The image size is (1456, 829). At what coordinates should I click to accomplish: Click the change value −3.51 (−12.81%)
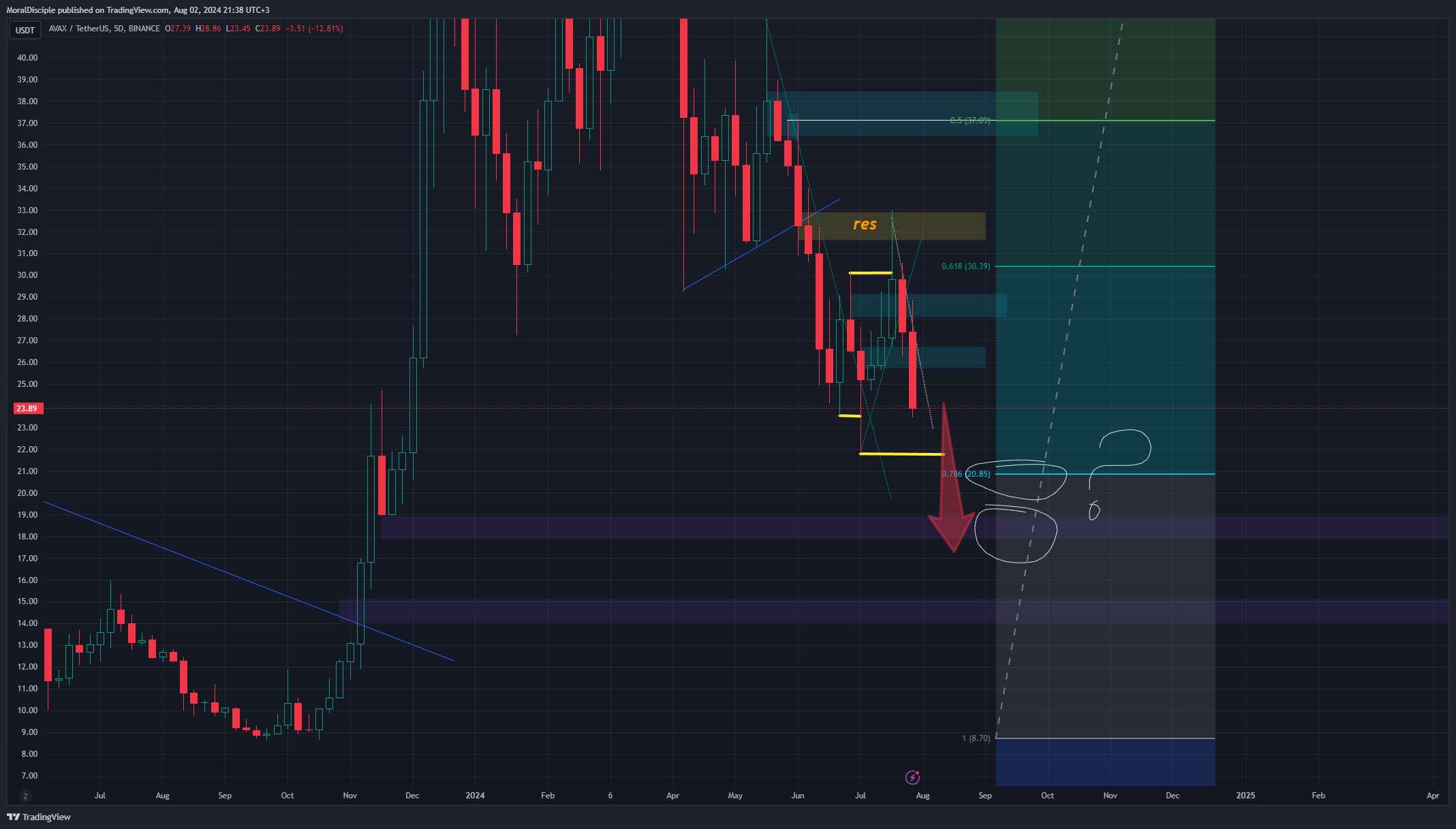tap(314, 29)
